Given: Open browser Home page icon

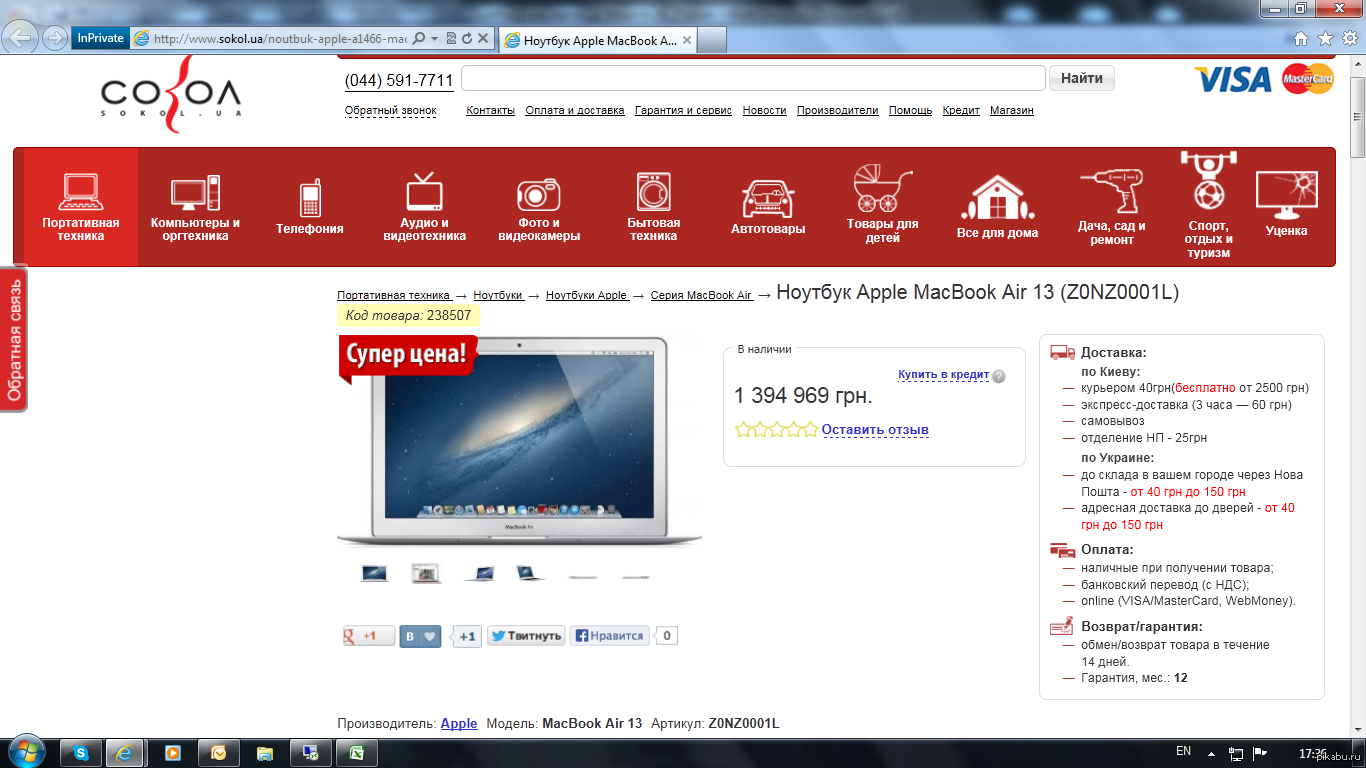Looking at the screenshot, I should pos(1301,38).
